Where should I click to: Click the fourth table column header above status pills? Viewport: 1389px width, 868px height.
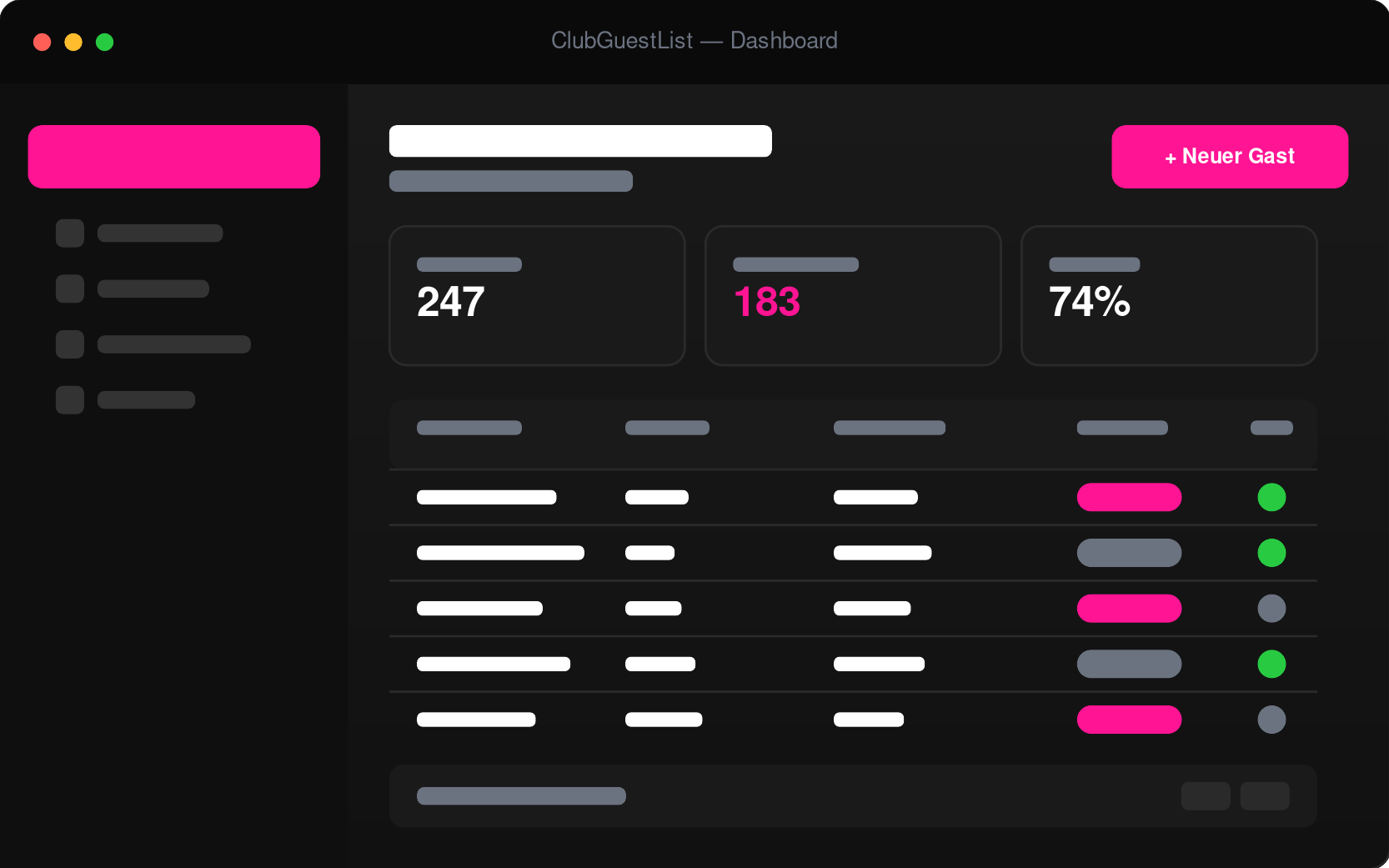pos(1122,428)
